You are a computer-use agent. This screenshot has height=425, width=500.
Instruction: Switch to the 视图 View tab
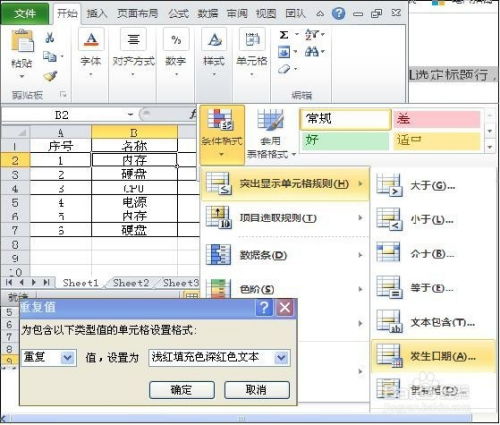[x=266, y=14]
